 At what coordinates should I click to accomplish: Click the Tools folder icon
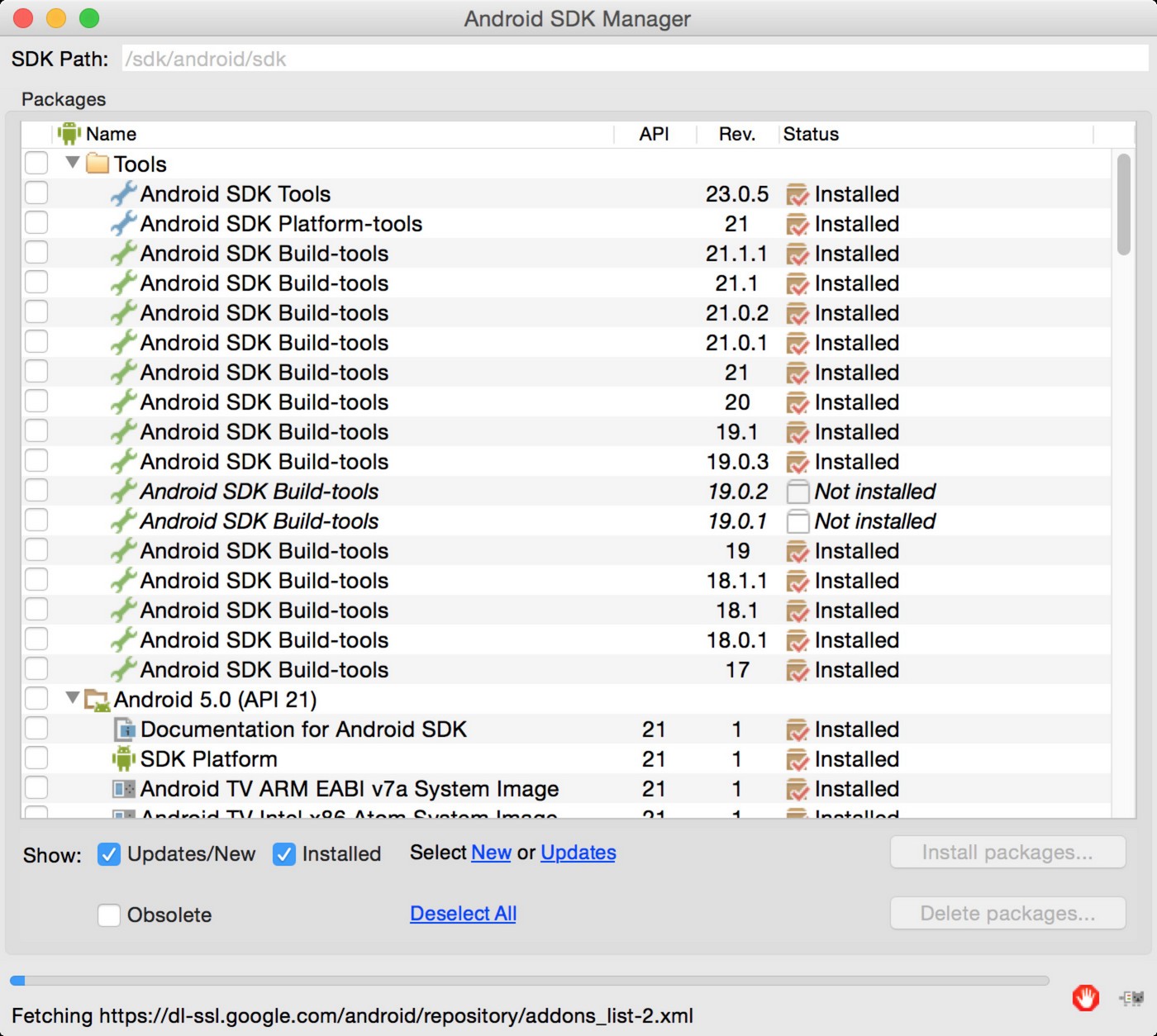tap(98, 164)
